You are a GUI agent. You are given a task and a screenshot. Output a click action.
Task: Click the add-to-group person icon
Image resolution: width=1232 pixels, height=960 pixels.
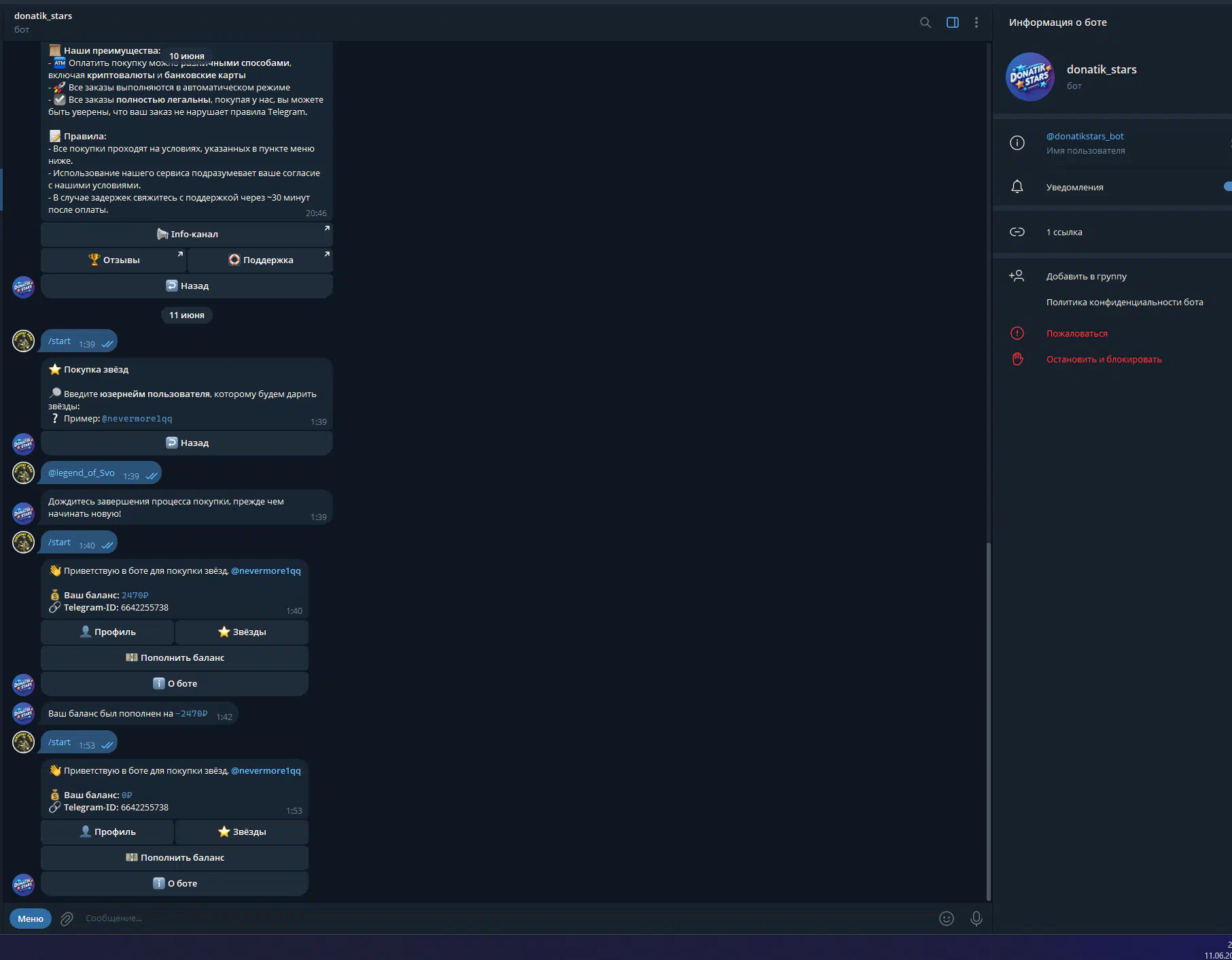[1017, 276]
